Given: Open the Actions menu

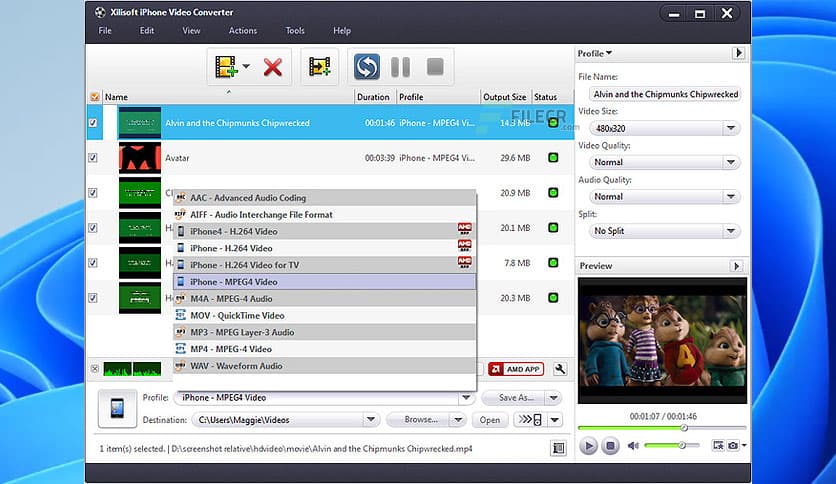Looking at the screenshot, I should 243,30.
